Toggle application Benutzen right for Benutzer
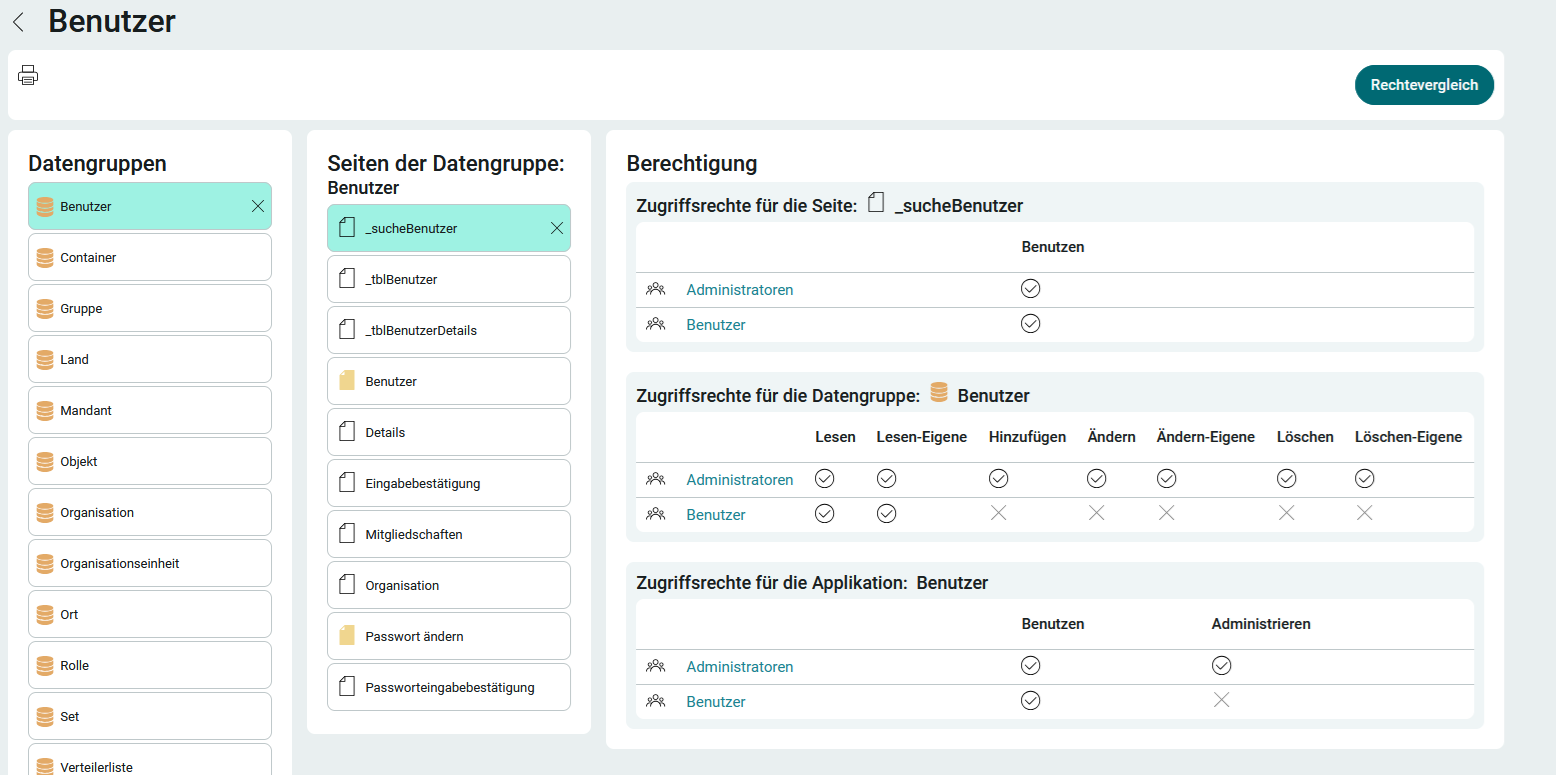Screen dimensions: 1556x775 (x=1031, y=701)
